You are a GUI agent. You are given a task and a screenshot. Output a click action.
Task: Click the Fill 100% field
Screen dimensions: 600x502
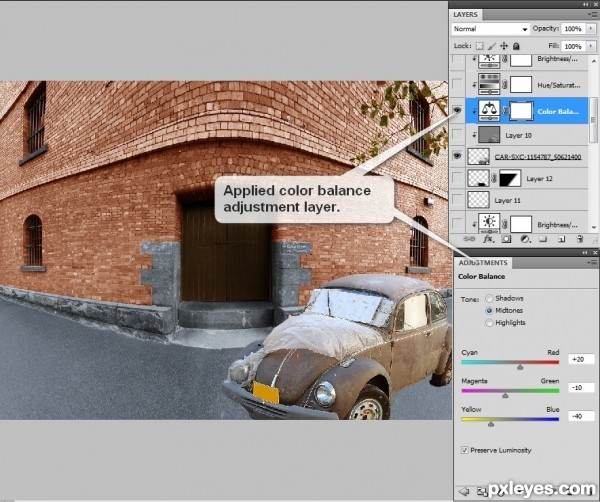(574, 46)
